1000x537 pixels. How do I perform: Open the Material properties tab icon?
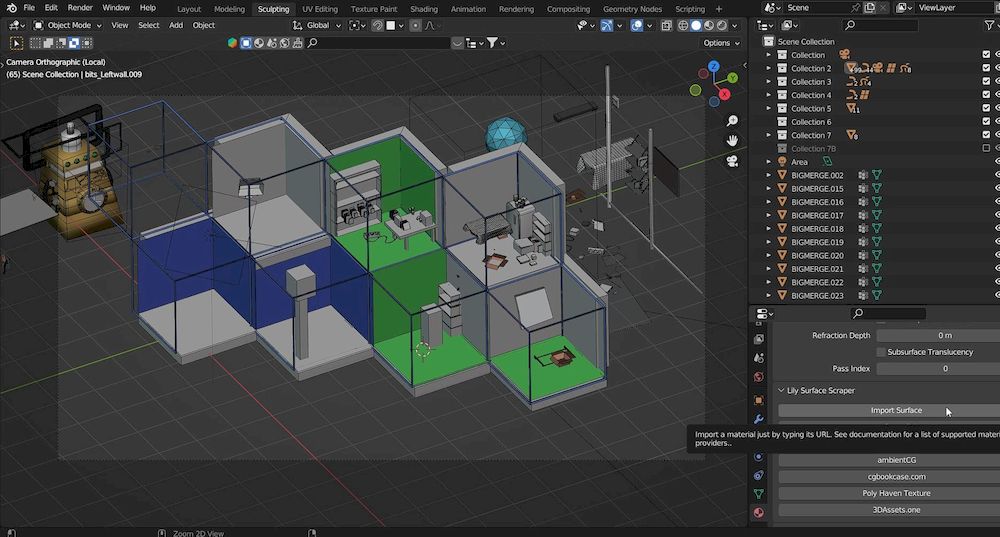759,513
